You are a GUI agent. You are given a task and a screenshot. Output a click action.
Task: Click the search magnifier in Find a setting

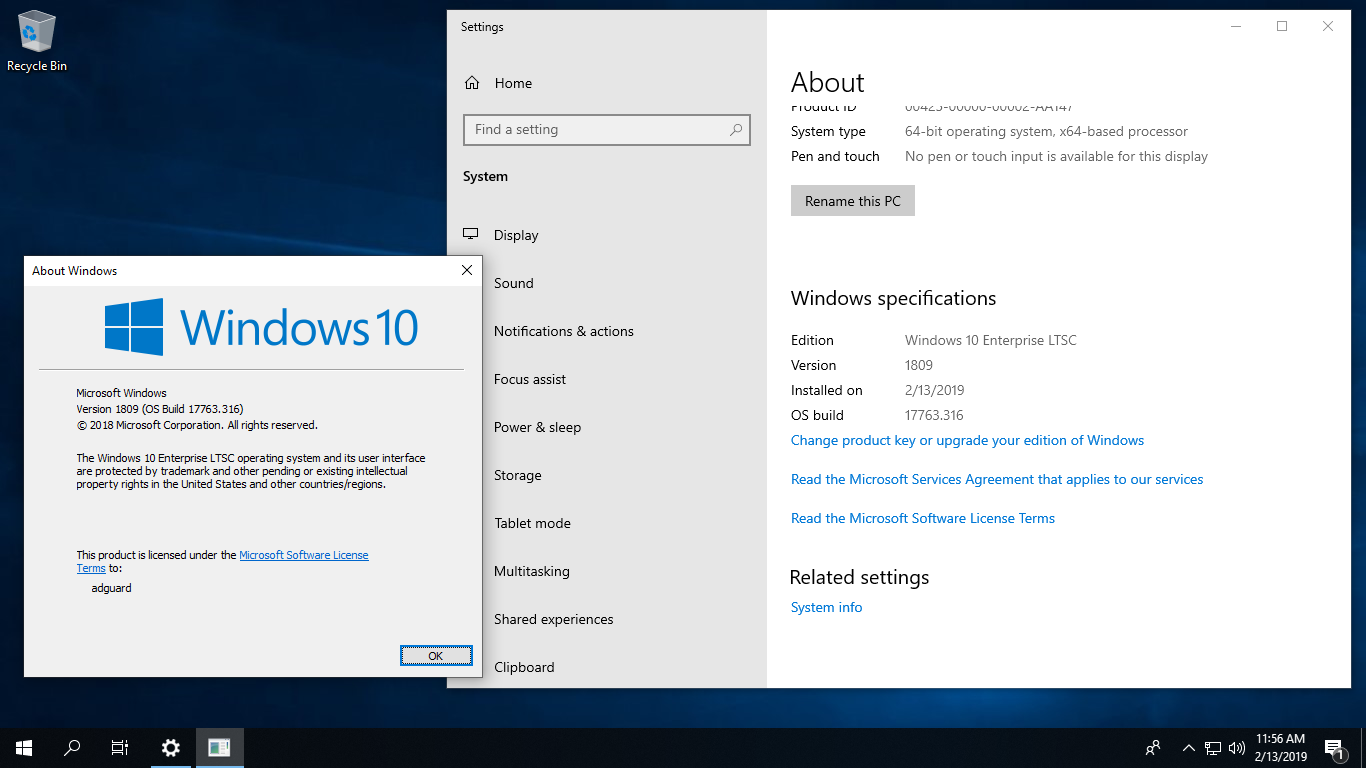(736, 130)
